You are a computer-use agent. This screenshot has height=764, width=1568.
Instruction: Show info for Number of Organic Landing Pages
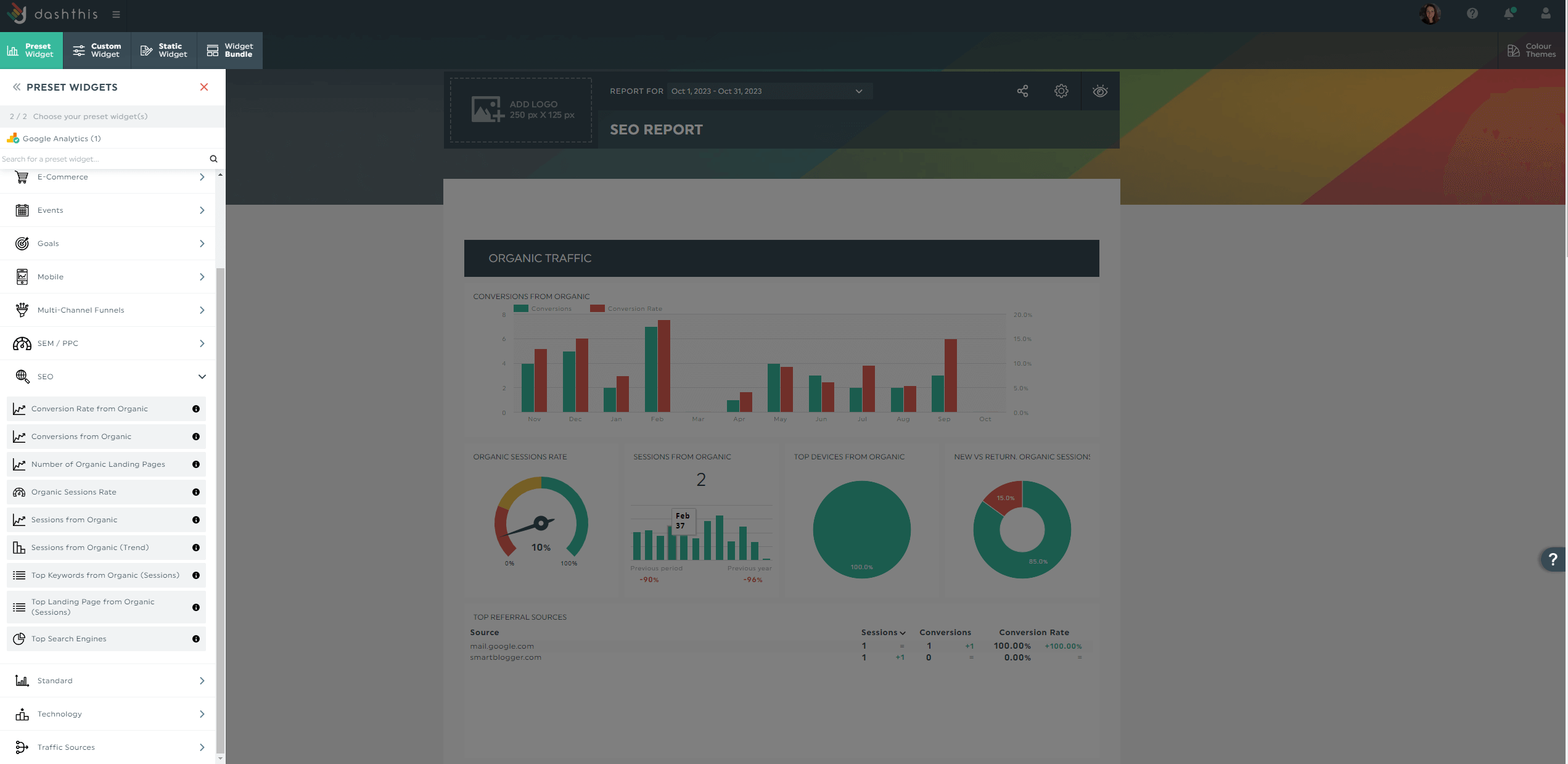pos(196,464)
